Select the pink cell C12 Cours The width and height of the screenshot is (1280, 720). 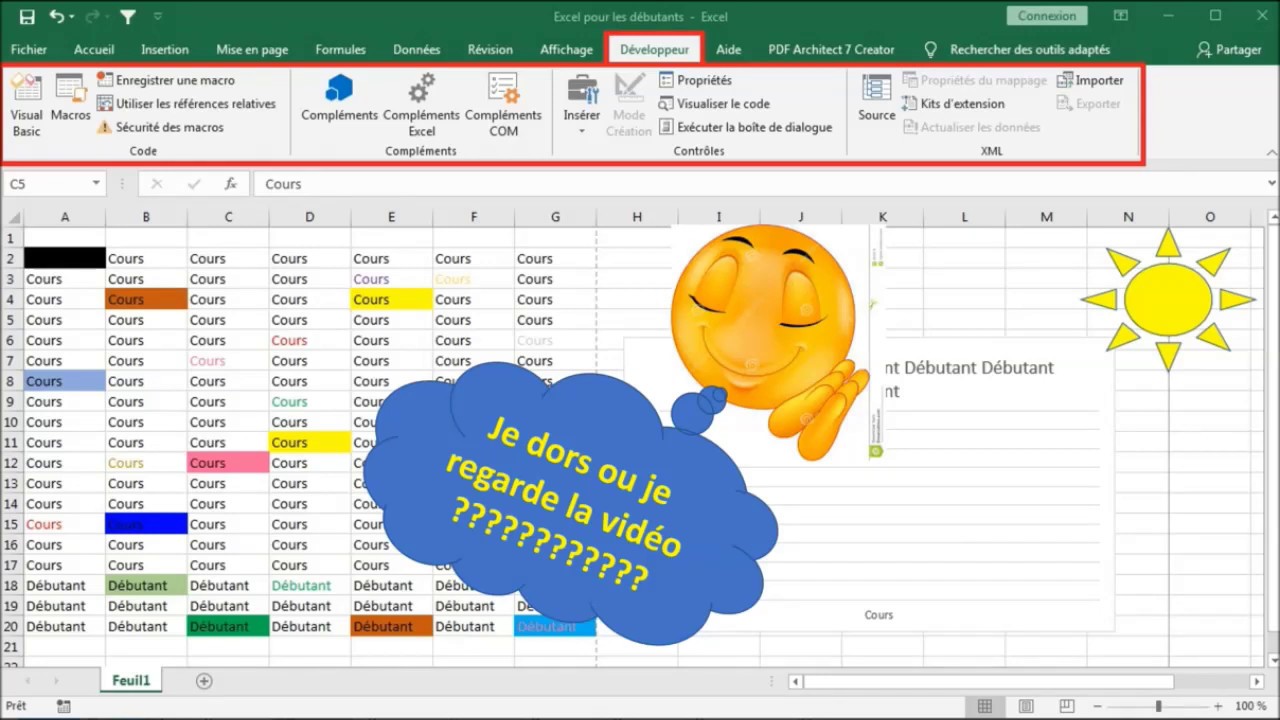tap(228, 463)
